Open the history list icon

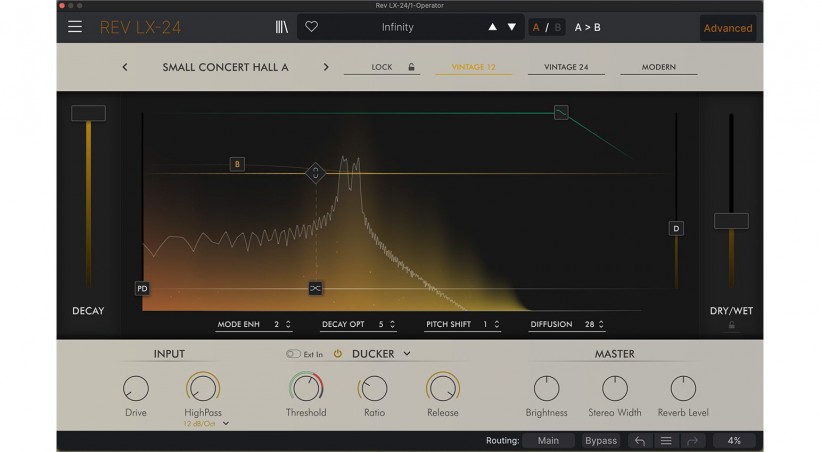[666, 440]
